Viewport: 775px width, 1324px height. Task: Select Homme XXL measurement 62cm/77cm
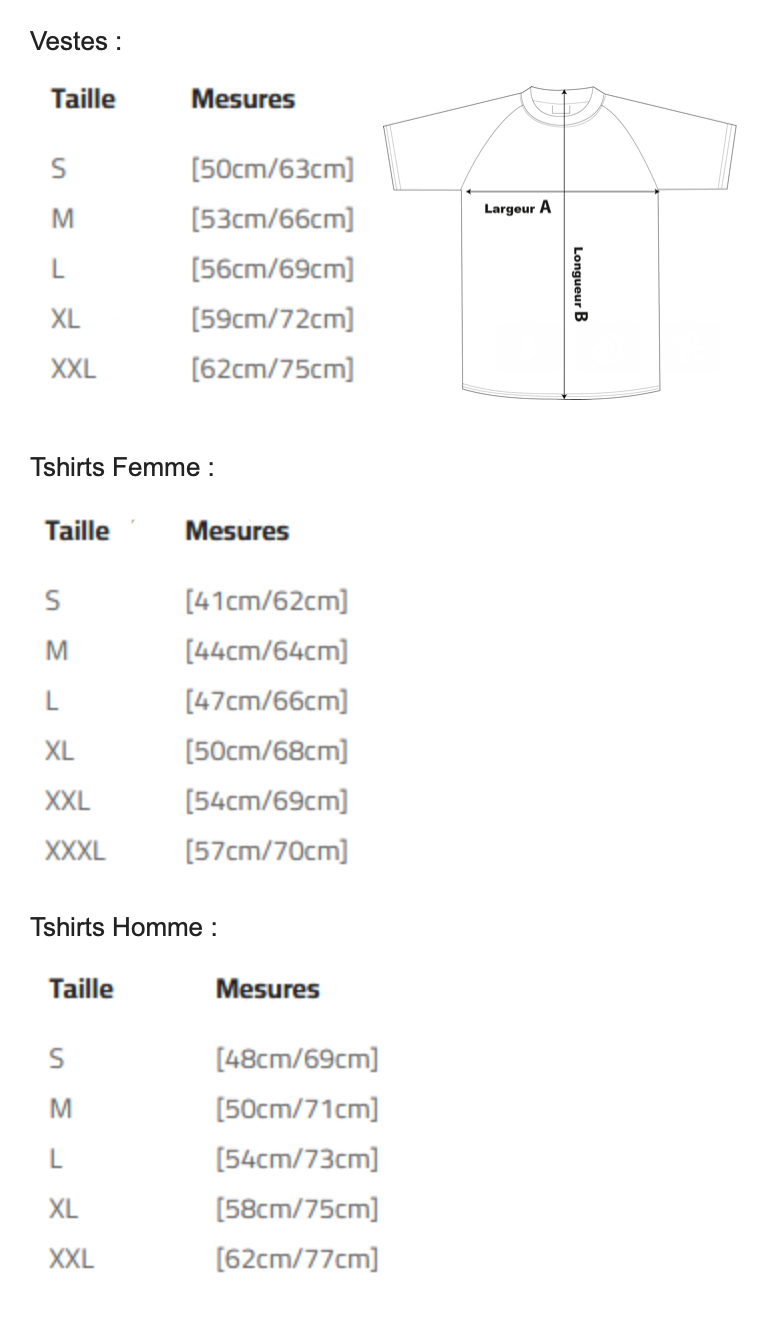(298, 1259)
